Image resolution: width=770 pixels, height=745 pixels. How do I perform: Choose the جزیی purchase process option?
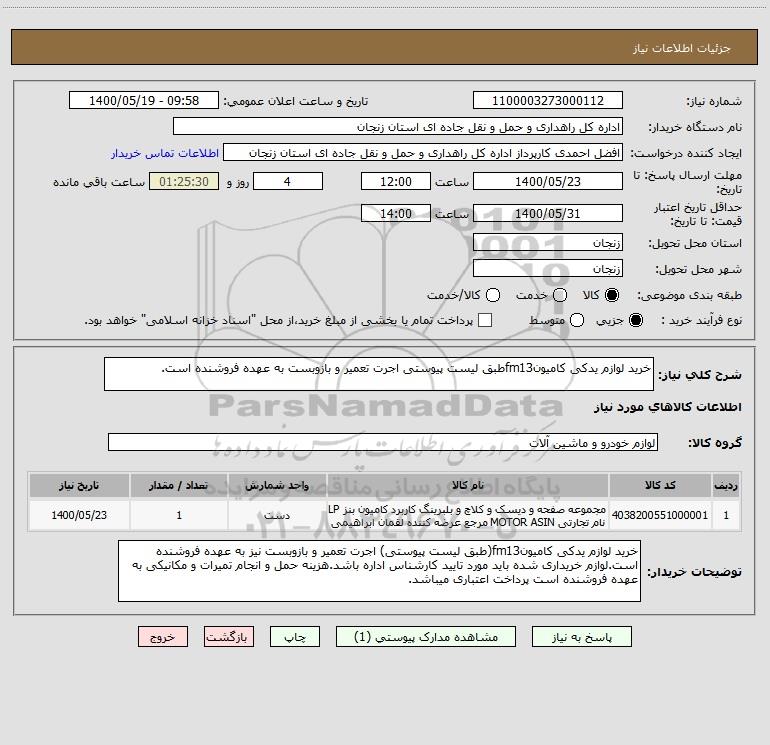(635, 320)
